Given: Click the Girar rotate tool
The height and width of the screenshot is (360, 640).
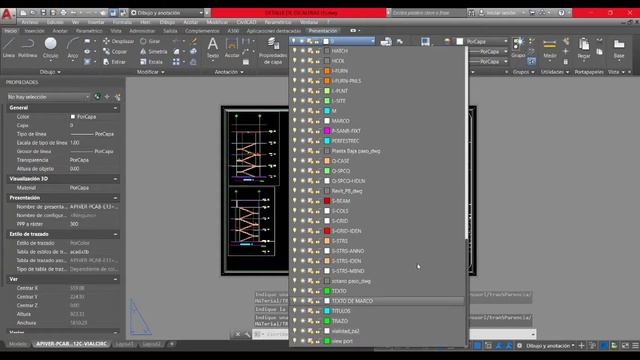Looking at the screenshot, I should coord(150,41).
